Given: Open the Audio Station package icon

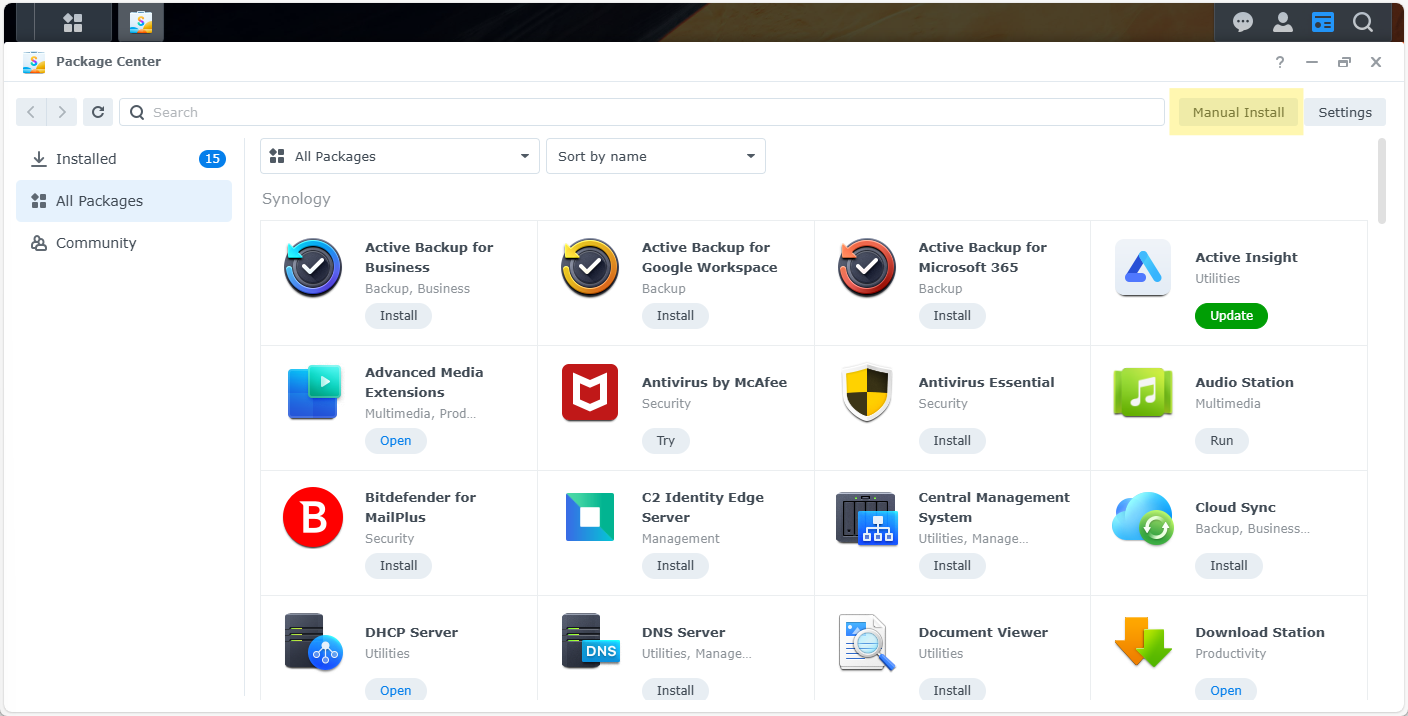Looking at the screenshot, I should pyautogui.click(x=1143, y=393).
